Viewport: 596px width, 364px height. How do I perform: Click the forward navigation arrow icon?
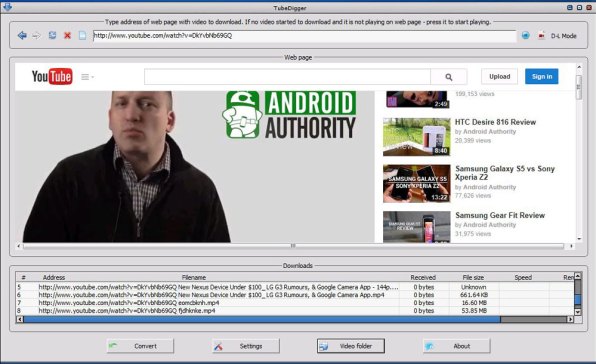pyautogui.click(x=36, y=36)
